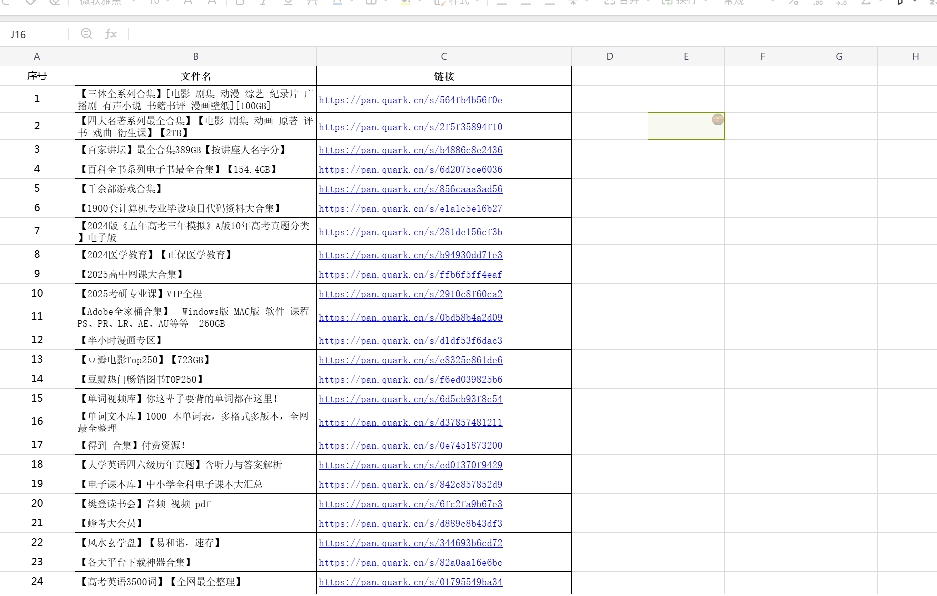Open the Quark link in row 16
Image resolution: width=937 pixels, height=596 pixels.
click(x=410, y=422)
